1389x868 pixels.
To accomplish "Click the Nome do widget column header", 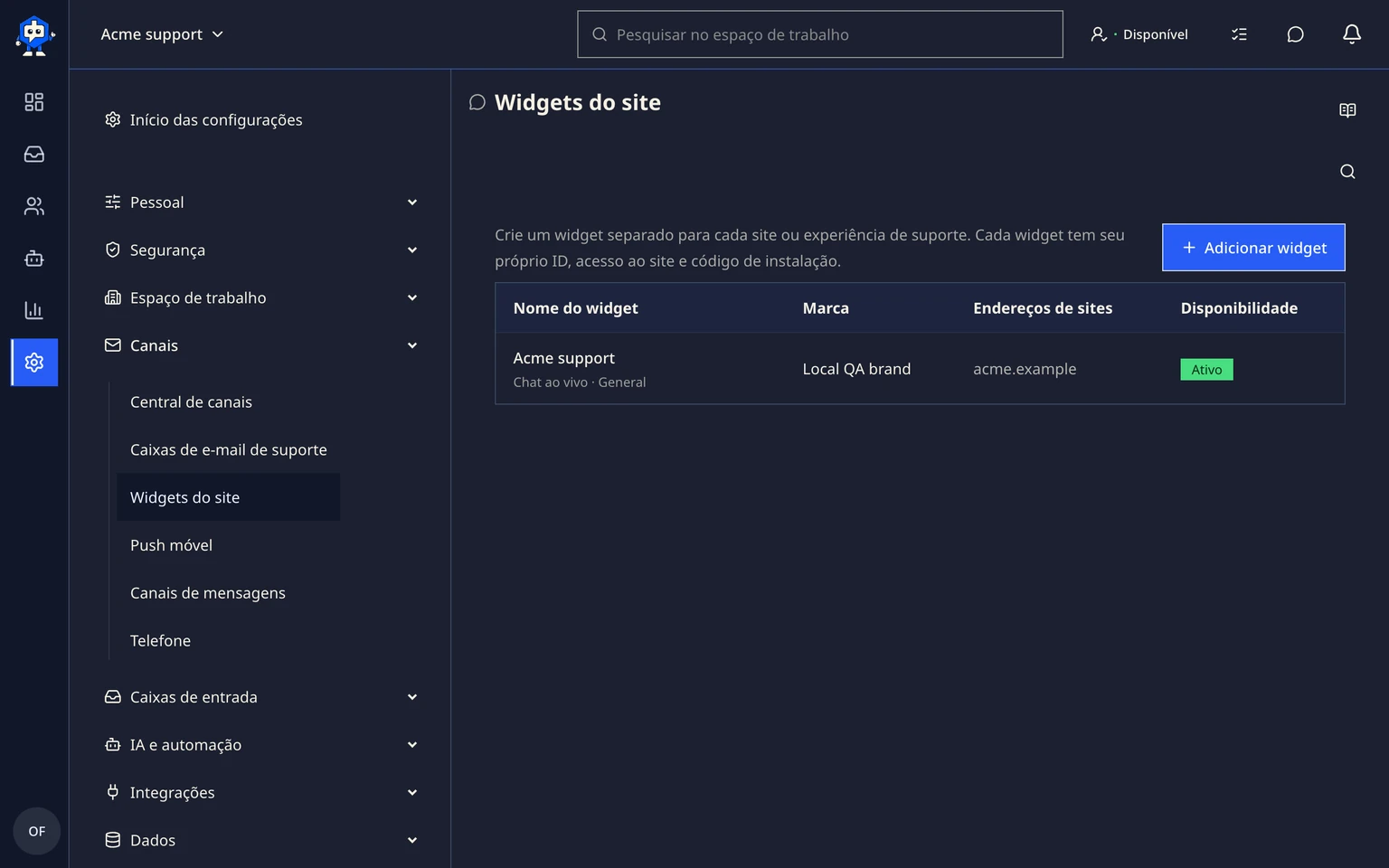I will click(x=575, y=308).
